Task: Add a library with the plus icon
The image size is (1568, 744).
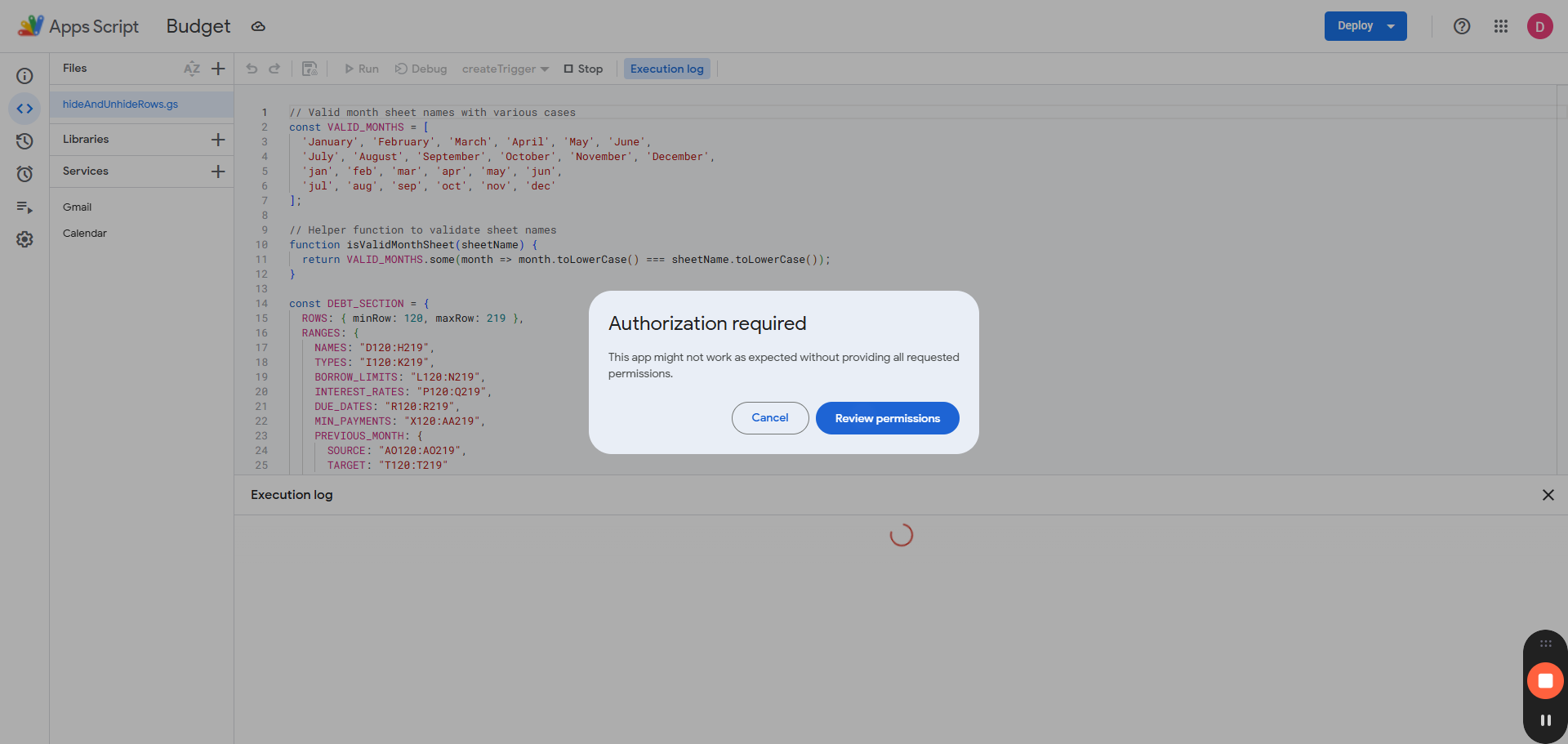Action: click(x=218, y=140)
